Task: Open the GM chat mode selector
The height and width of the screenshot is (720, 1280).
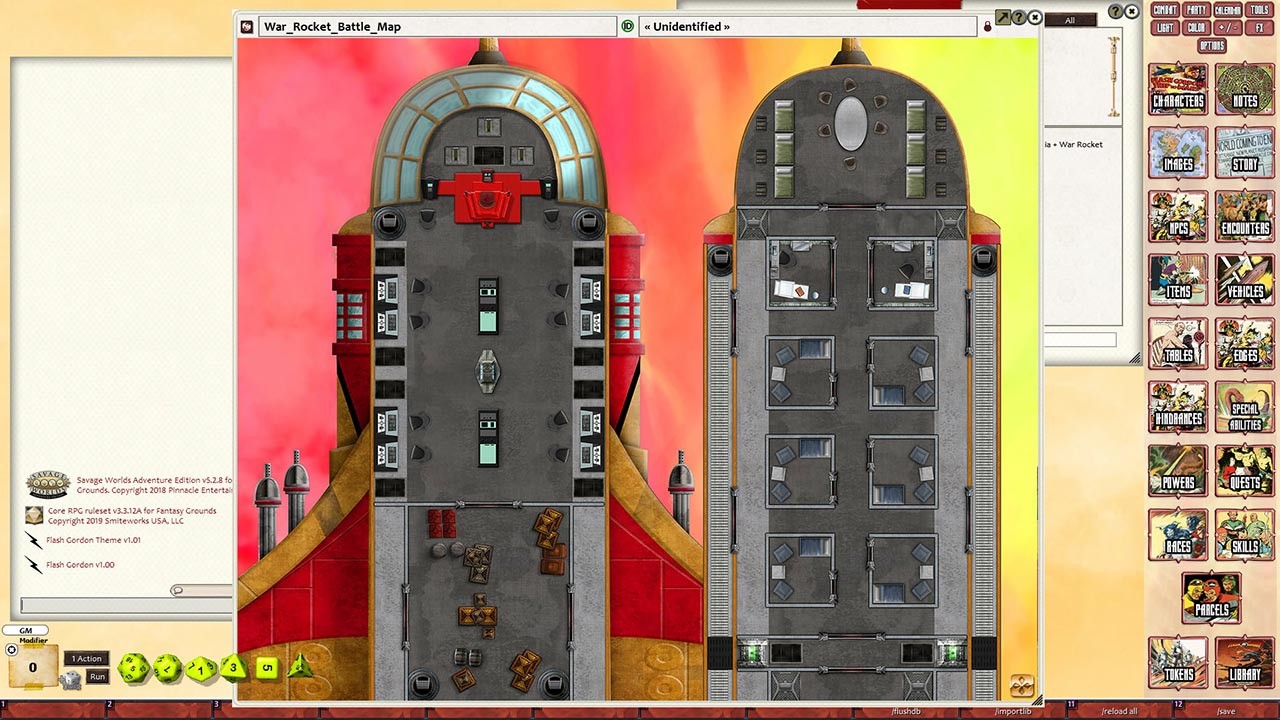Action: tap(26, 630)
